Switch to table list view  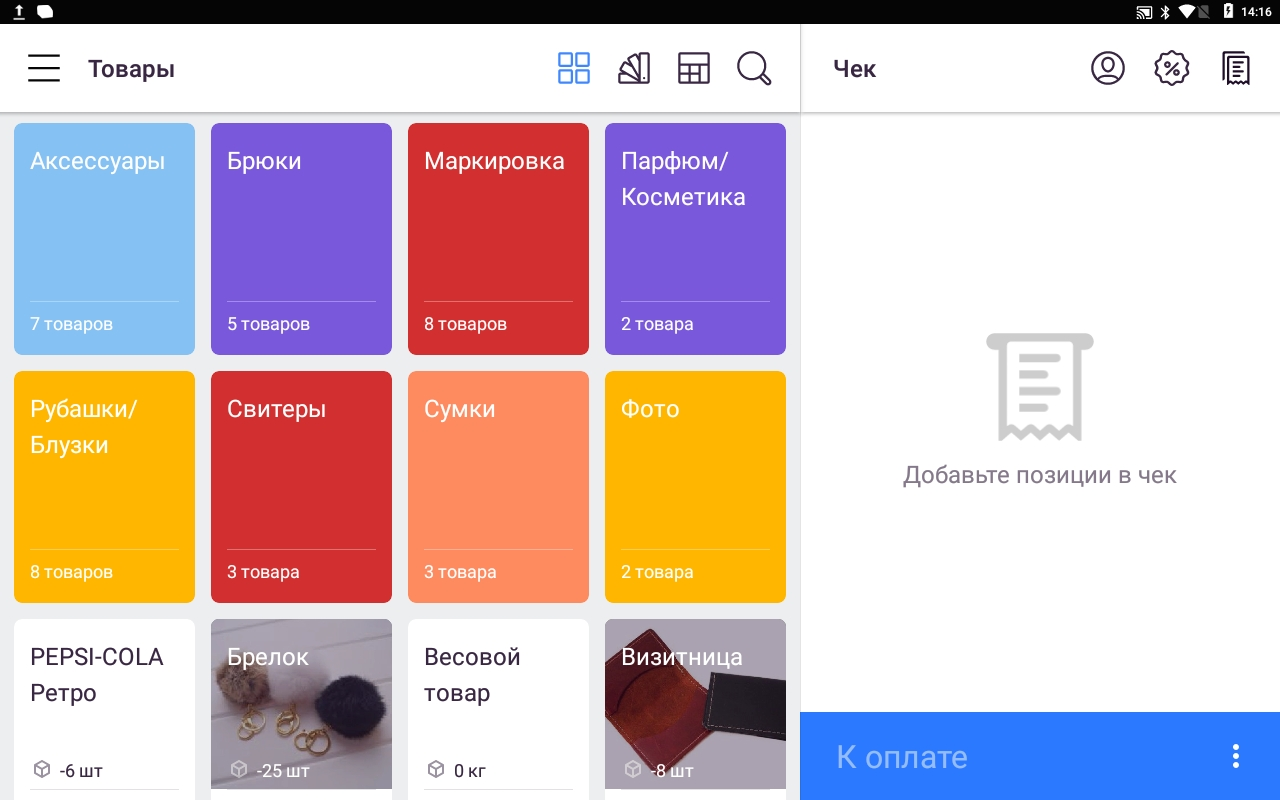pyautogui.click(x=693, y=69)
